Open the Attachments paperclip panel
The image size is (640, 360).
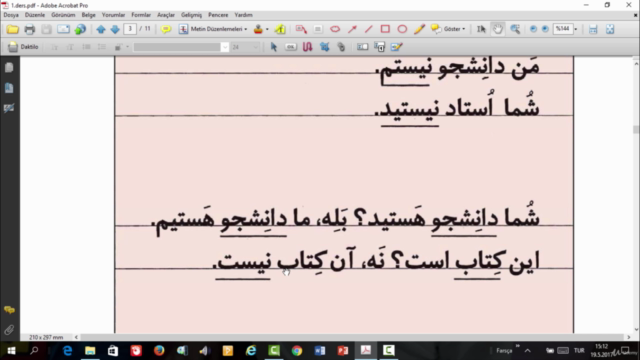click(x=9, y=330)
